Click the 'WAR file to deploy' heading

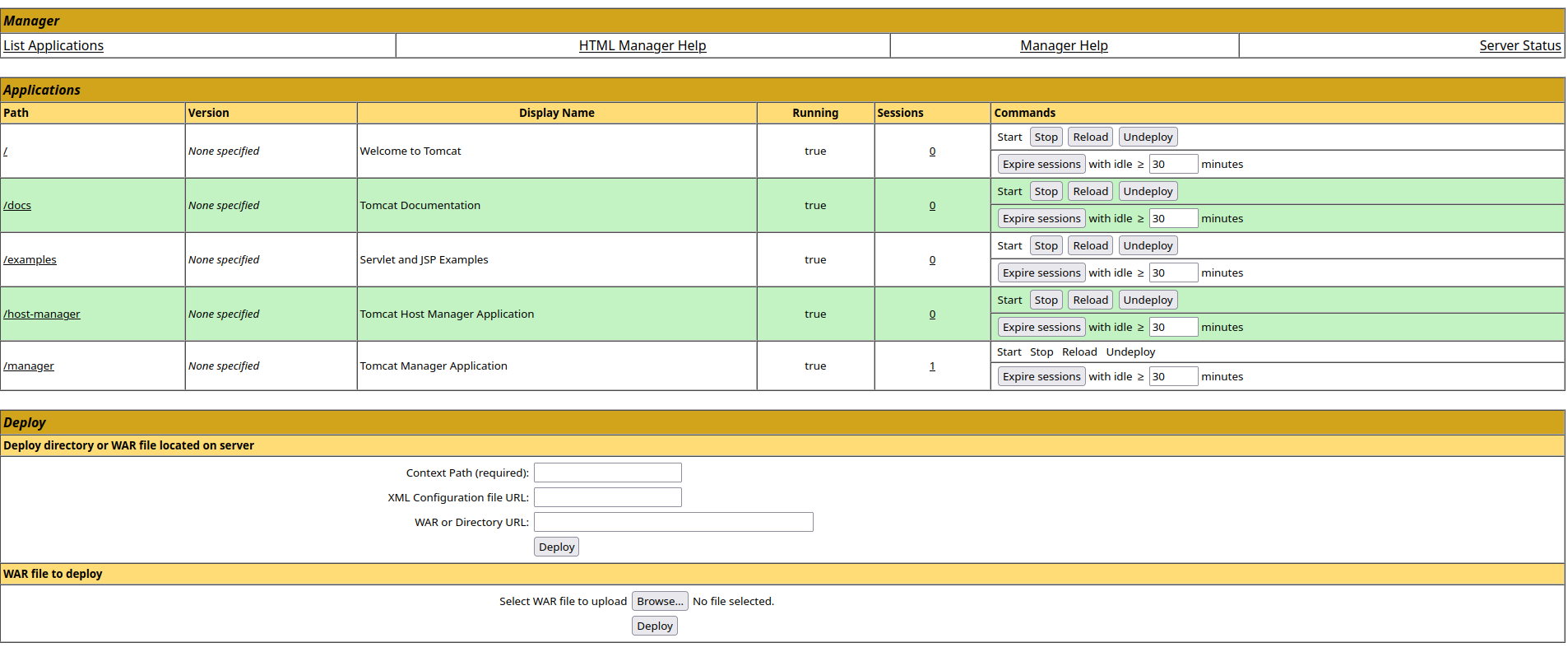point(53,575)
